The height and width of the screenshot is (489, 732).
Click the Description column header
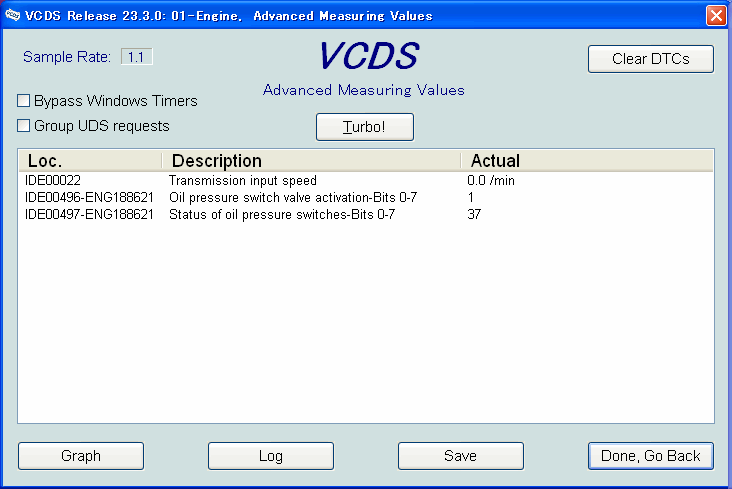pyautogui.click(x=310, y=161)
